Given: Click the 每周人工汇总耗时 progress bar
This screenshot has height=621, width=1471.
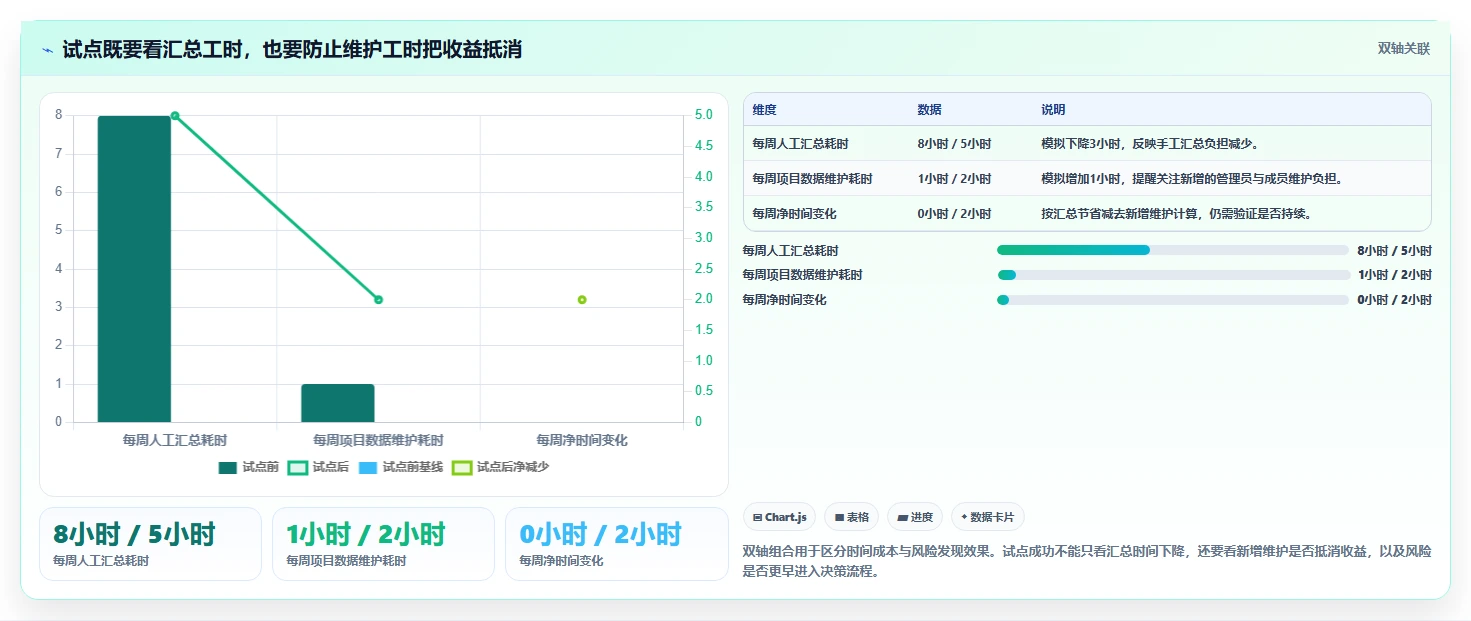Looking at the screenshot, I should [x=1173, y=250].
